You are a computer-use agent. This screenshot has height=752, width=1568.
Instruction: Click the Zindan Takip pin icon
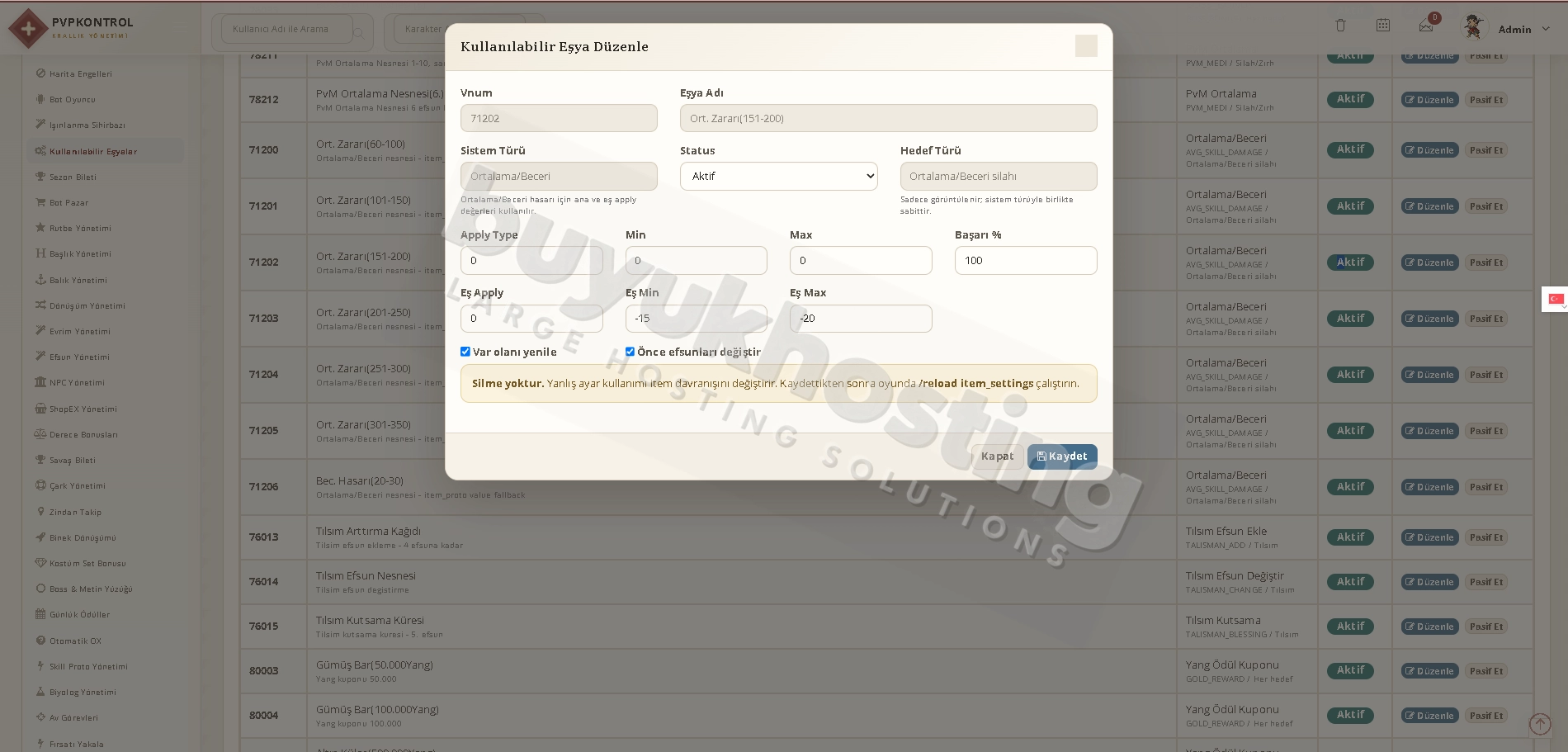40,512
